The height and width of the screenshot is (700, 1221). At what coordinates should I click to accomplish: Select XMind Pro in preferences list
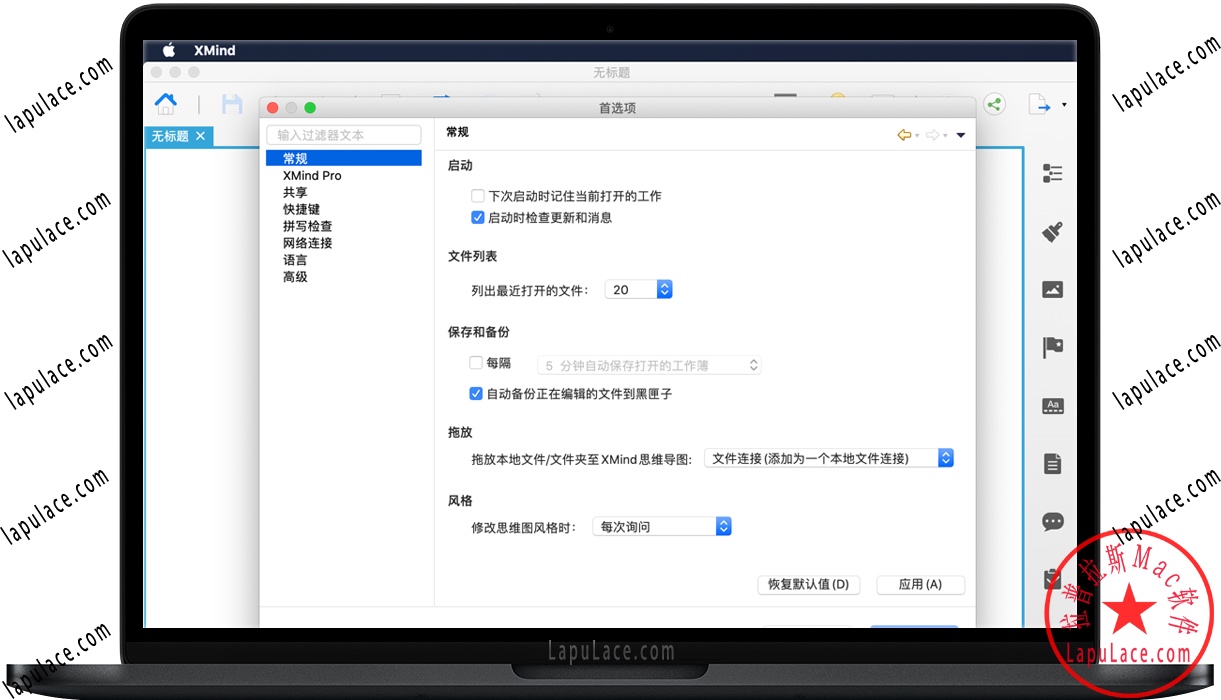[311, 174]
